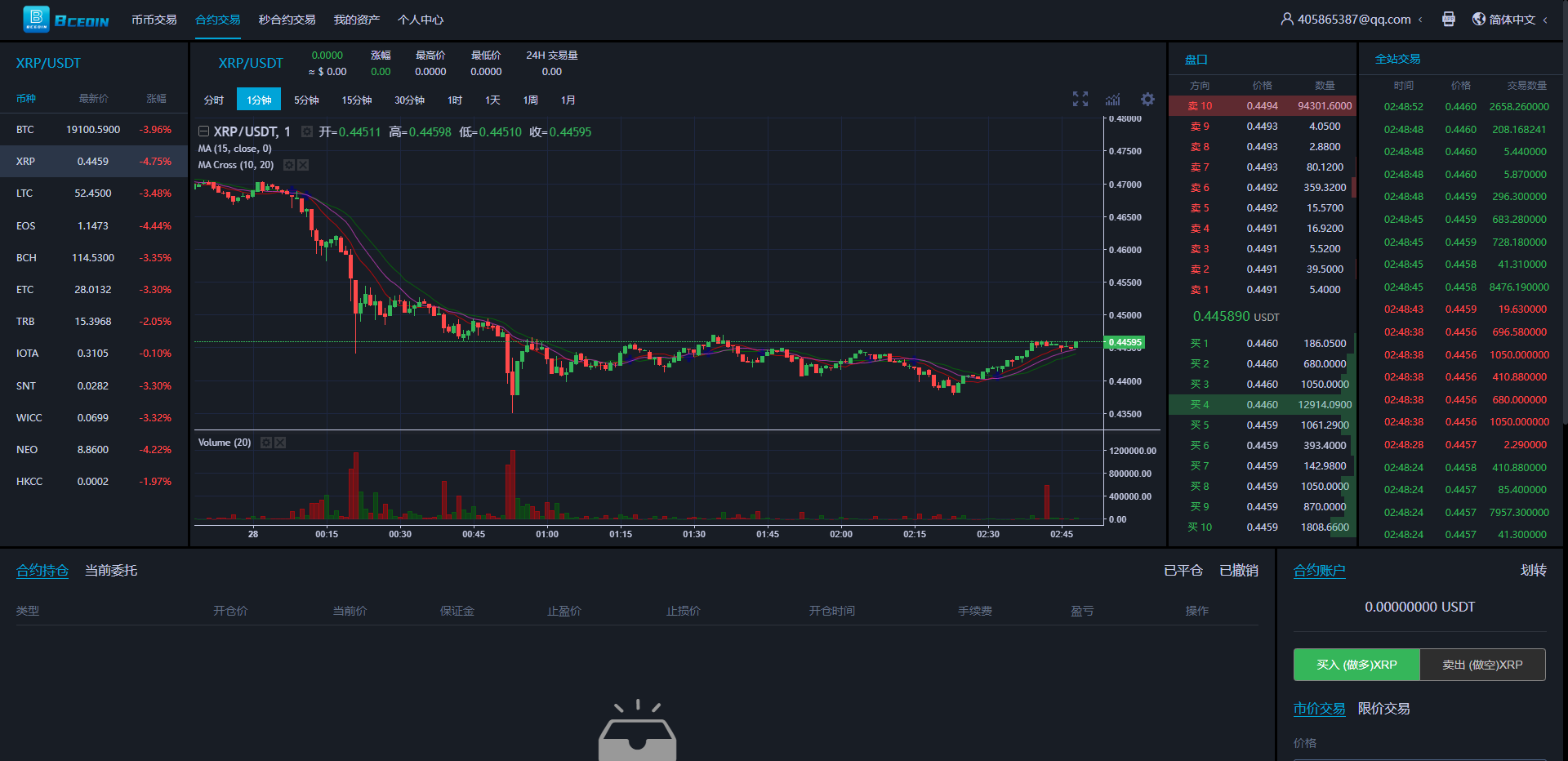The height and width of the screenshot is (761, 1568).
Task: Remove the MA Cross indicator
Action: click(303, 165)
